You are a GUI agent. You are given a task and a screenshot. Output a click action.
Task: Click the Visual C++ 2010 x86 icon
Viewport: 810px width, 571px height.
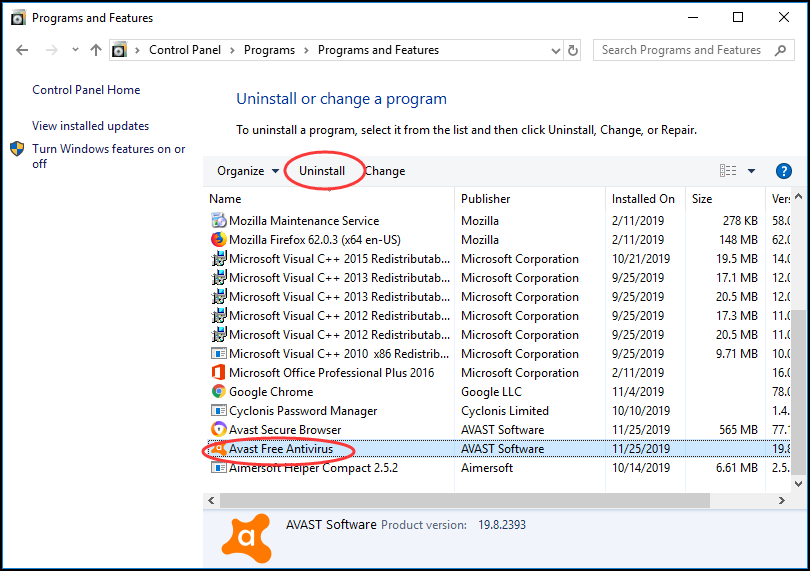pos(219,353)
